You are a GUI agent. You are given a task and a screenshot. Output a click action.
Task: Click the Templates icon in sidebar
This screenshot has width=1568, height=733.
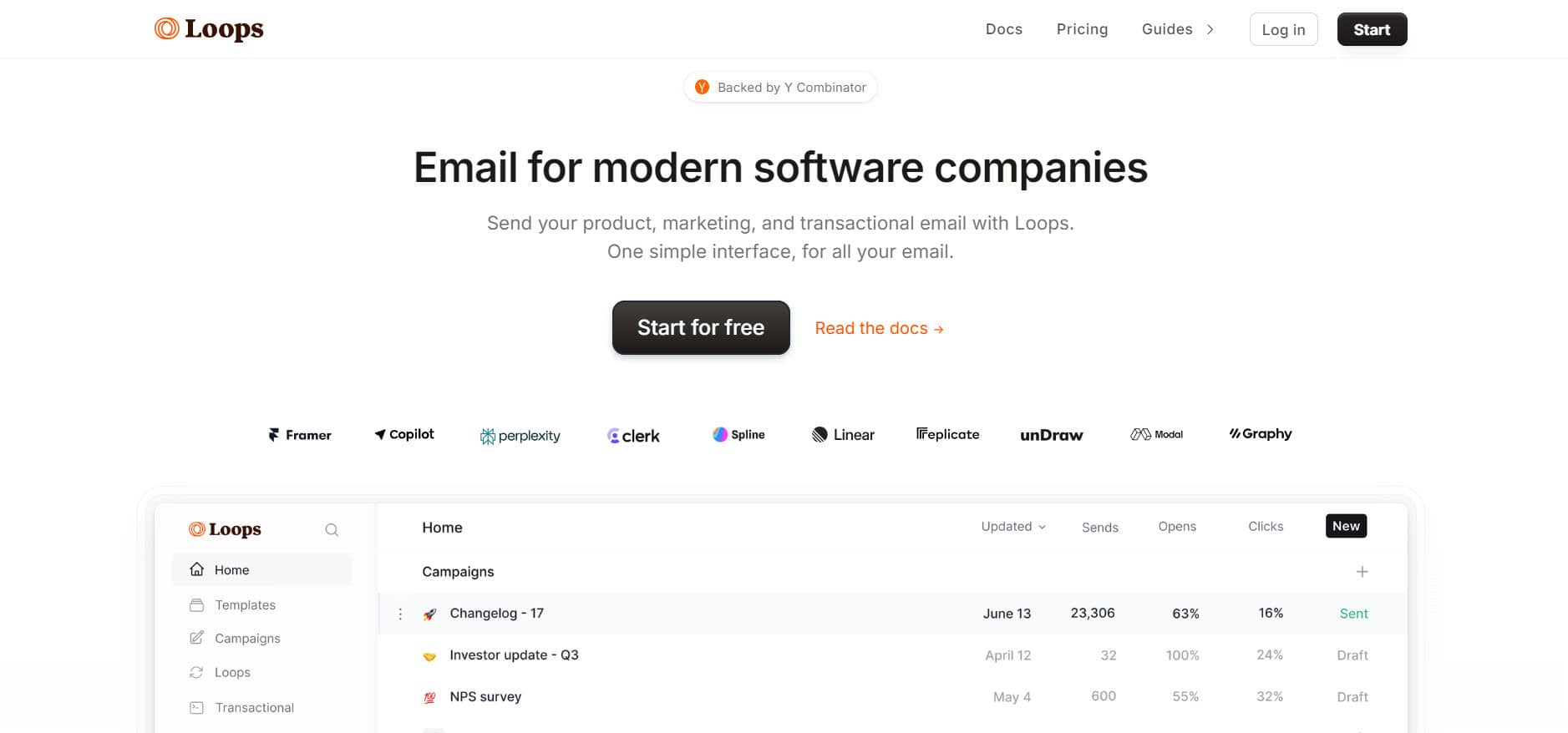click(x=196, y=605)
